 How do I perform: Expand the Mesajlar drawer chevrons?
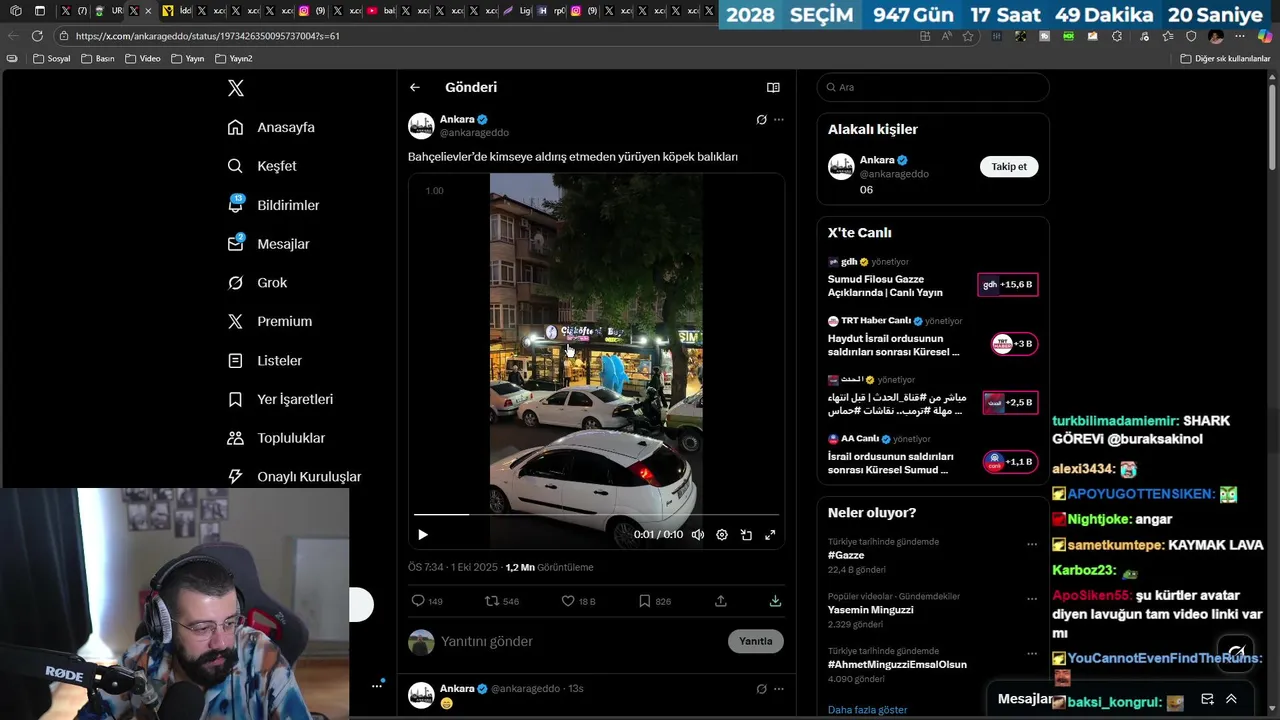pos(1231,699)
